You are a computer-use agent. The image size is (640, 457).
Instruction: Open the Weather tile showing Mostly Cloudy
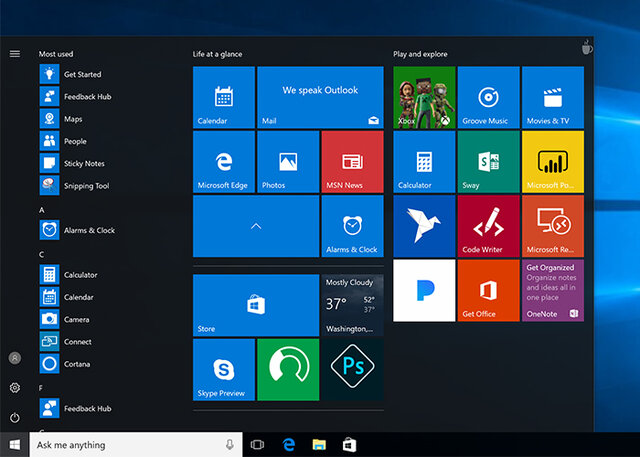tap(353, 305)
